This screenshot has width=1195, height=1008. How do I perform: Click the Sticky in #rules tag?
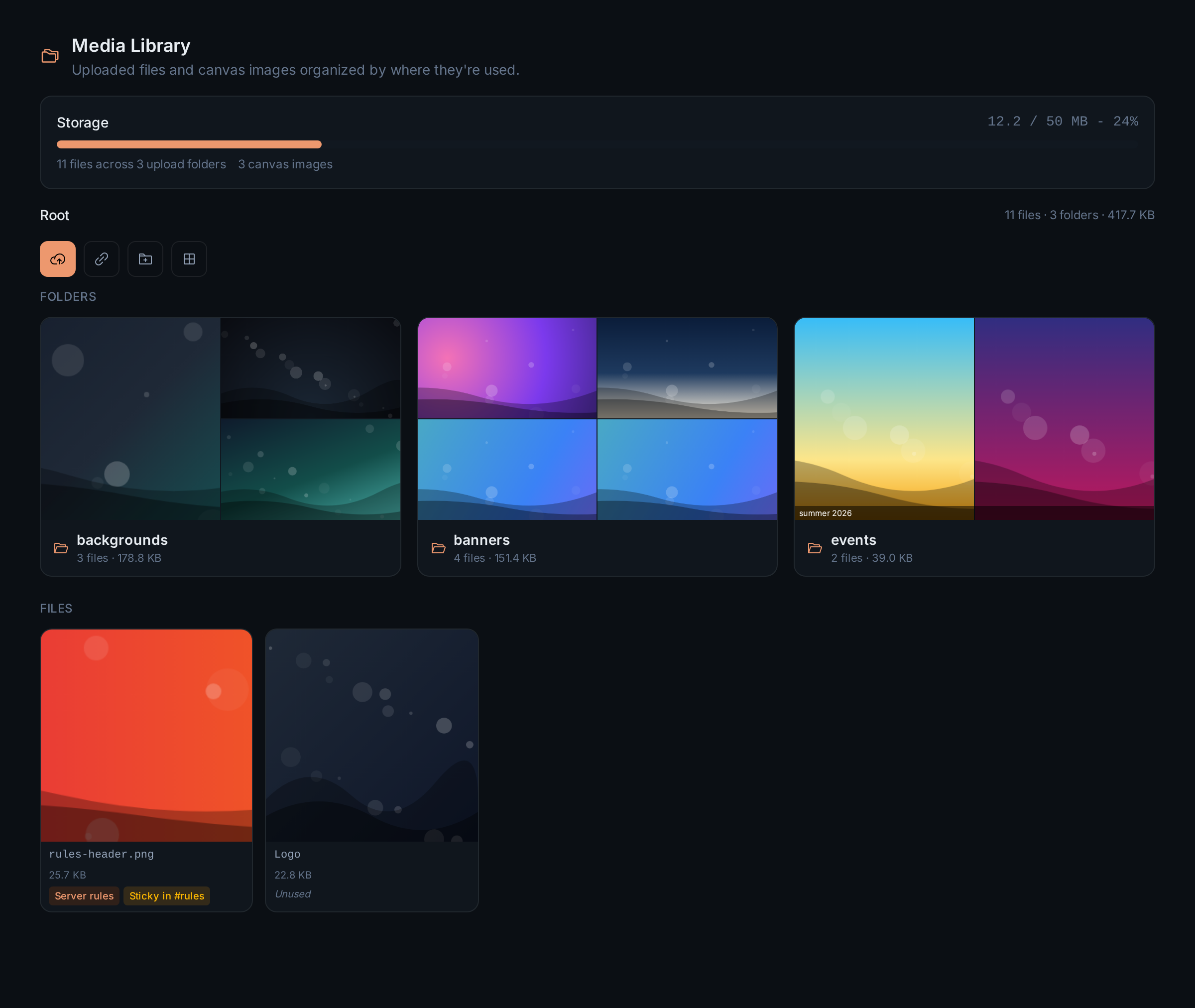167,895
